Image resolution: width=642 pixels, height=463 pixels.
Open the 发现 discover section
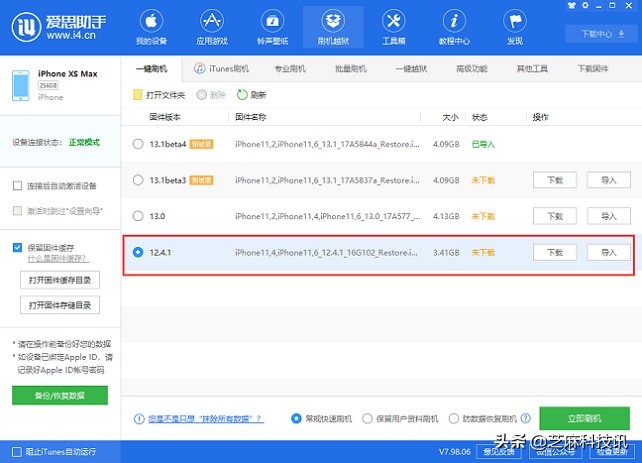point(515,28)
